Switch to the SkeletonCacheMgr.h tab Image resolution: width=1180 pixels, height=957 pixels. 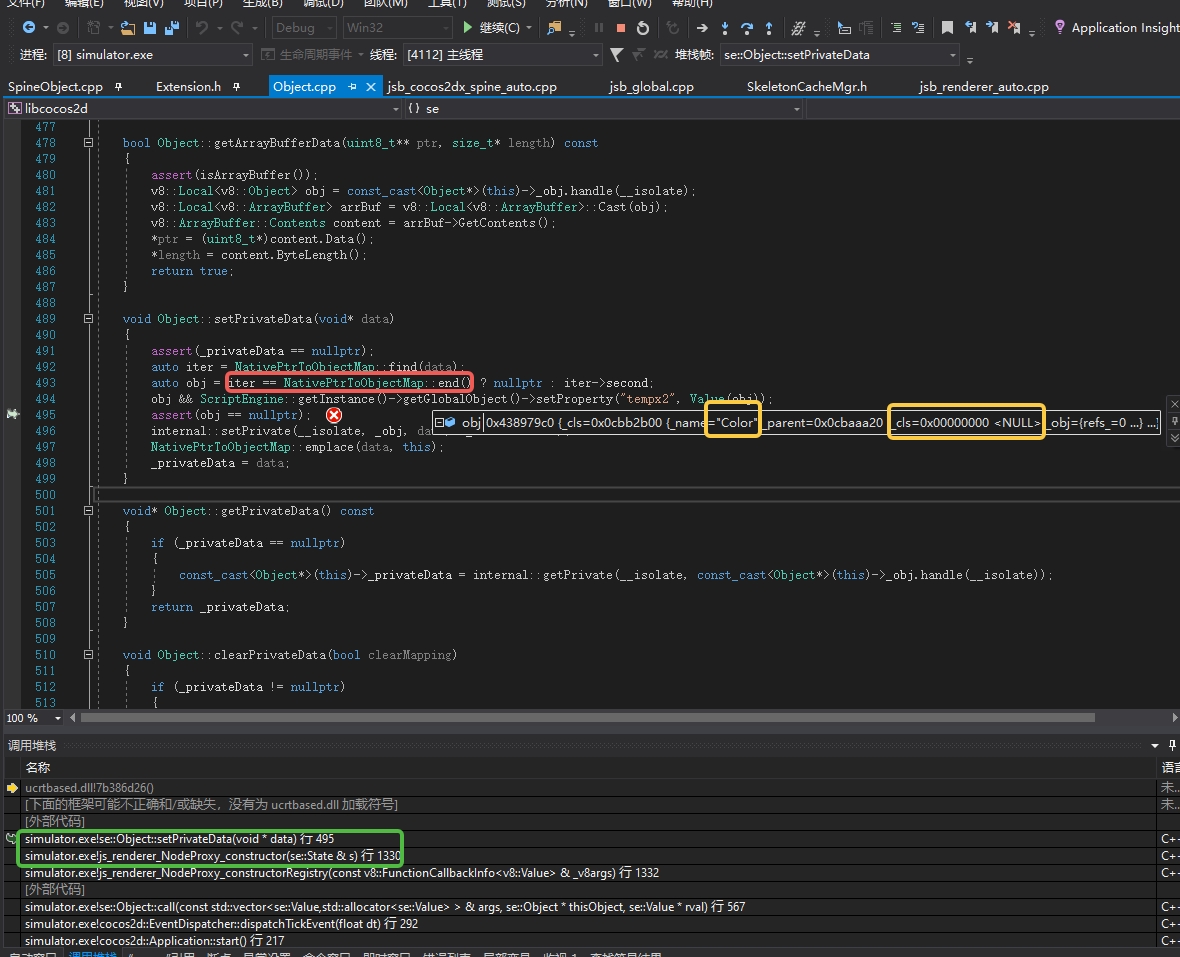pyautogui.click(x=806, y=87)
